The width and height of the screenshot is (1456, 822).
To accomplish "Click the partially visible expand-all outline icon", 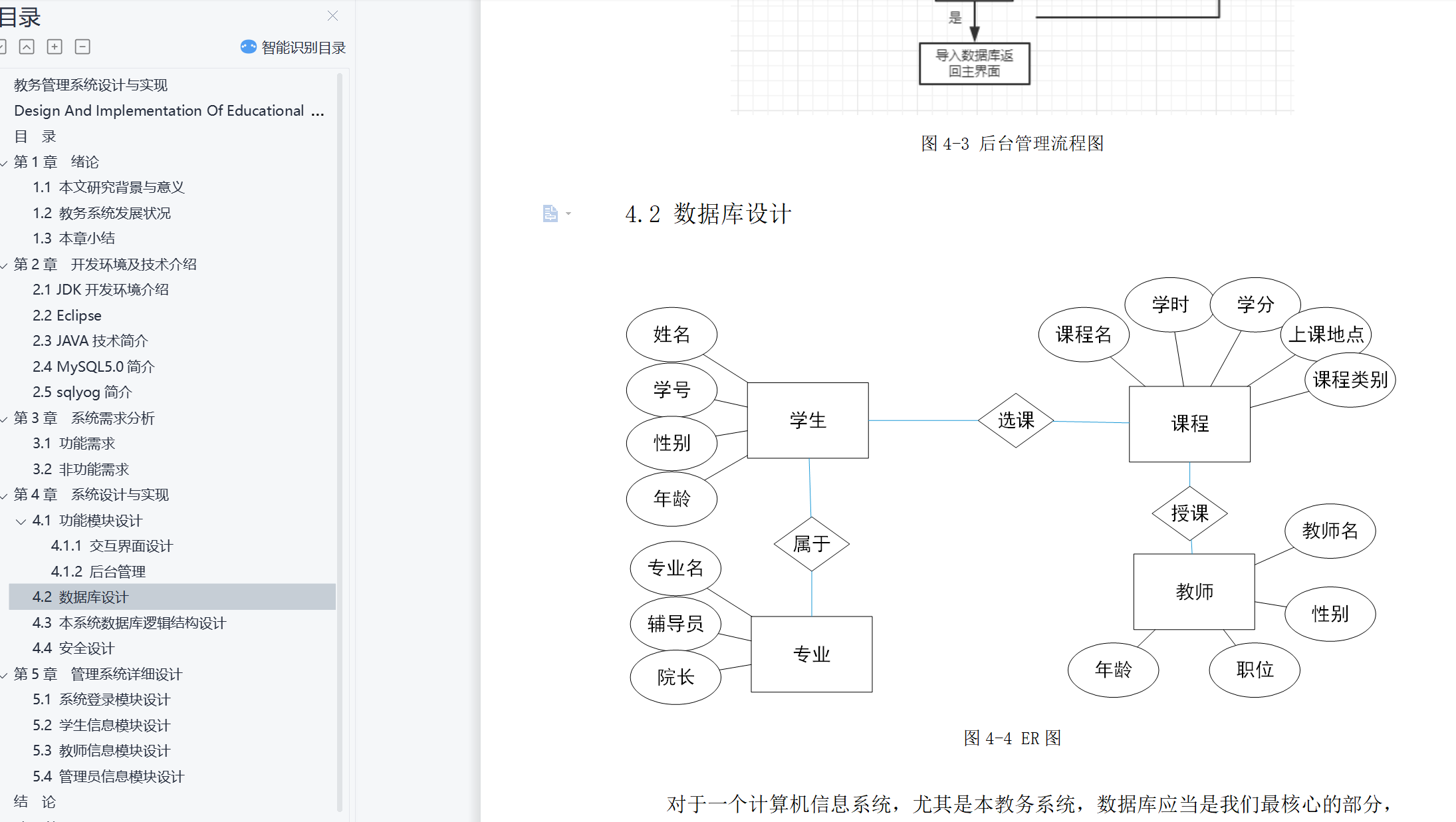I will click(3, 47).
